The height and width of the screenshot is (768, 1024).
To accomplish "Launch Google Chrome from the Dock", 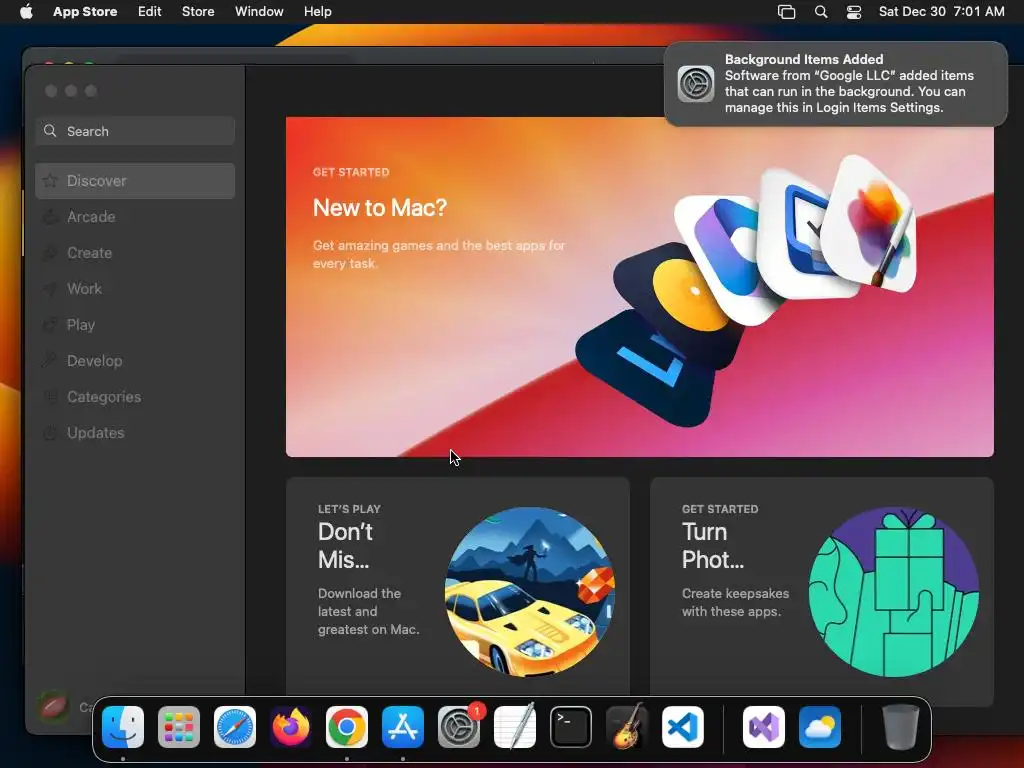I will pos(347,727).
